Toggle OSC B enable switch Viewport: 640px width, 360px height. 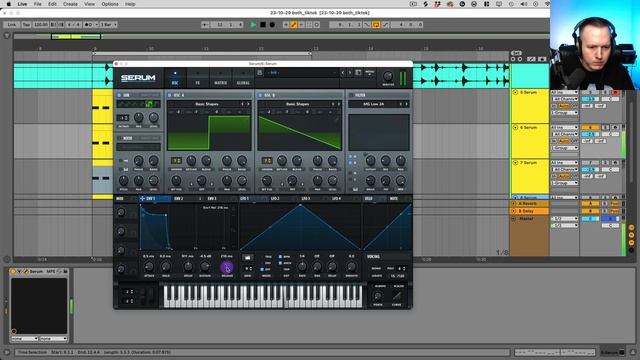tap(260, 95)
